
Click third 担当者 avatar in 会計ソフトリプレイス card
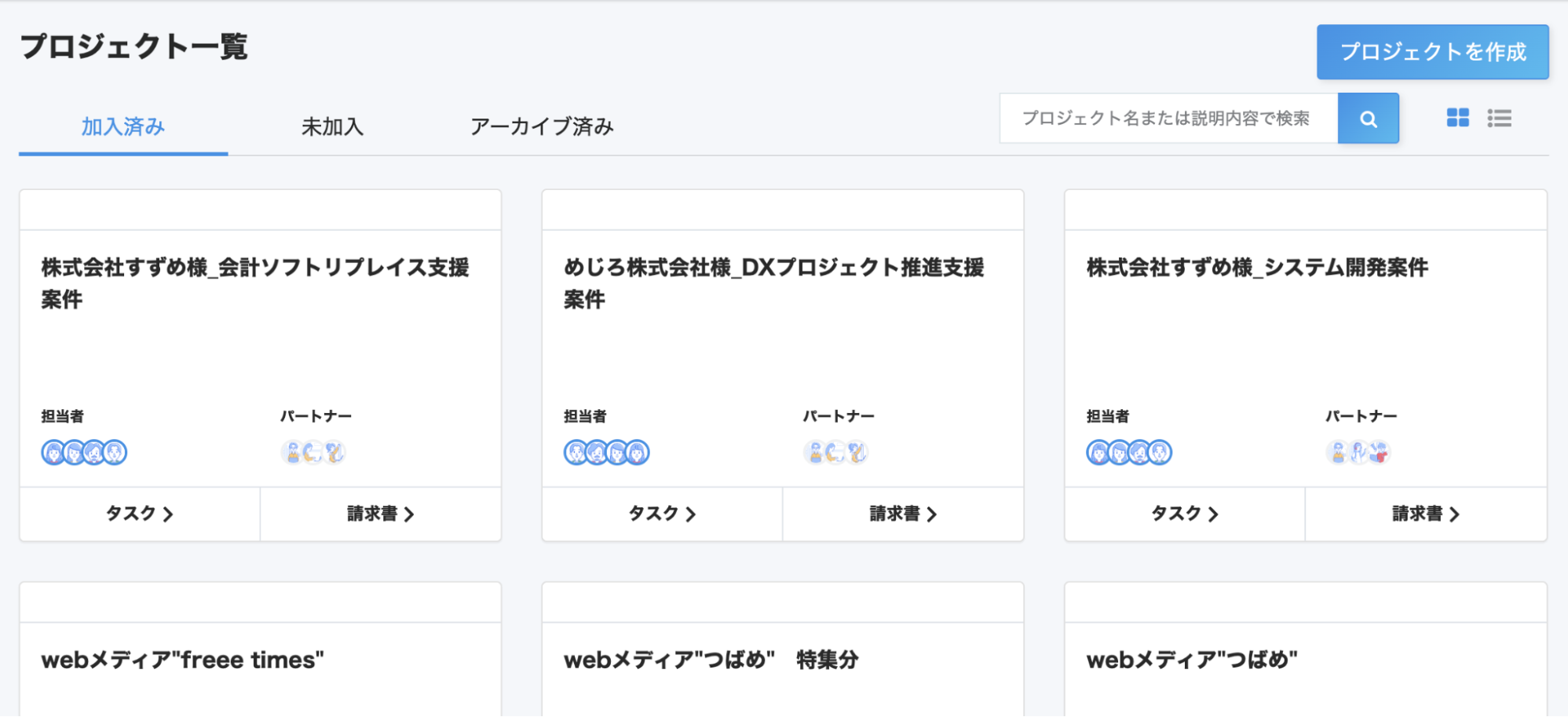click(94, 452)
